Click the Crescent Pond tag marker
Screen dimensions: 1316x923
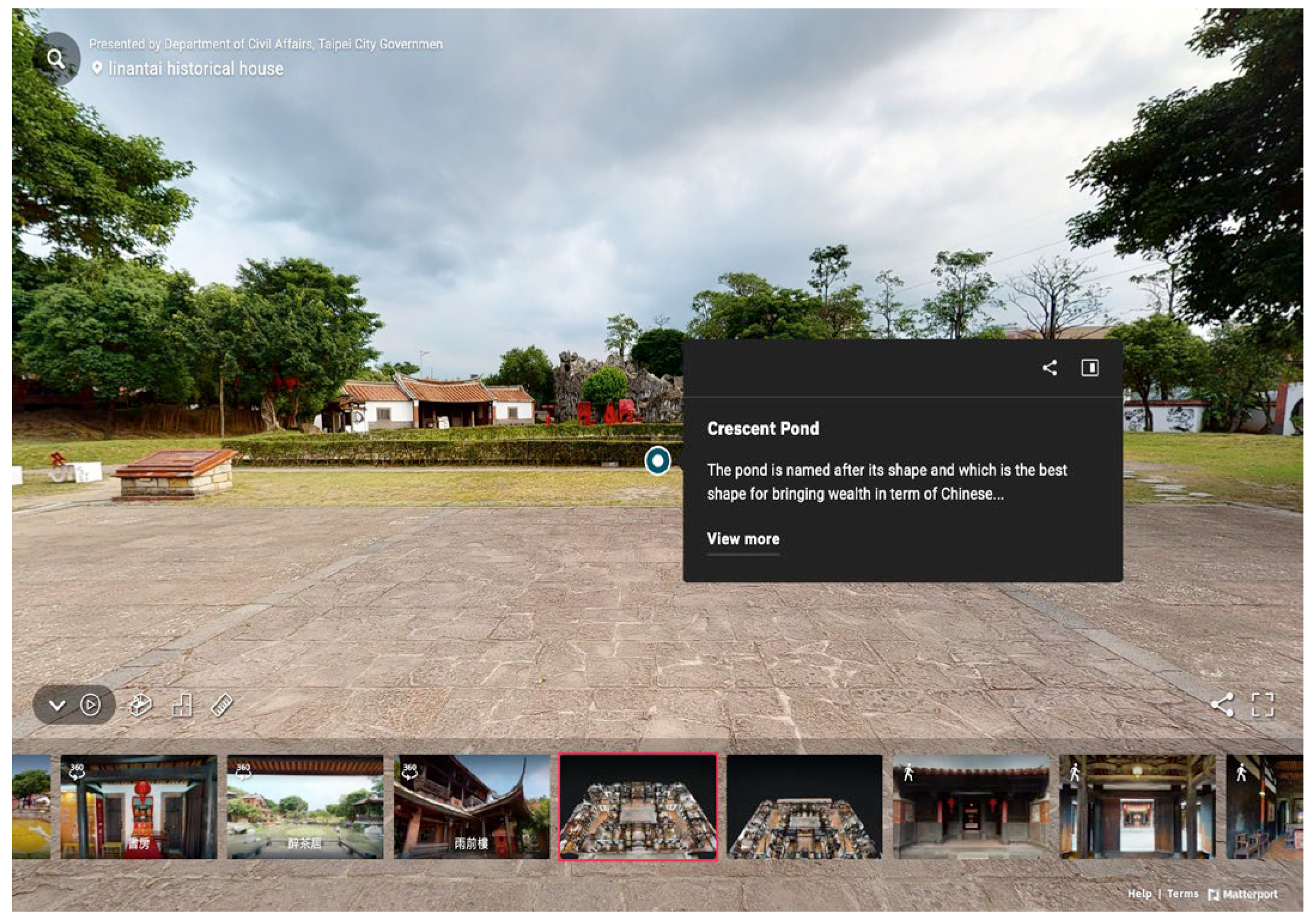click(657, 461)
